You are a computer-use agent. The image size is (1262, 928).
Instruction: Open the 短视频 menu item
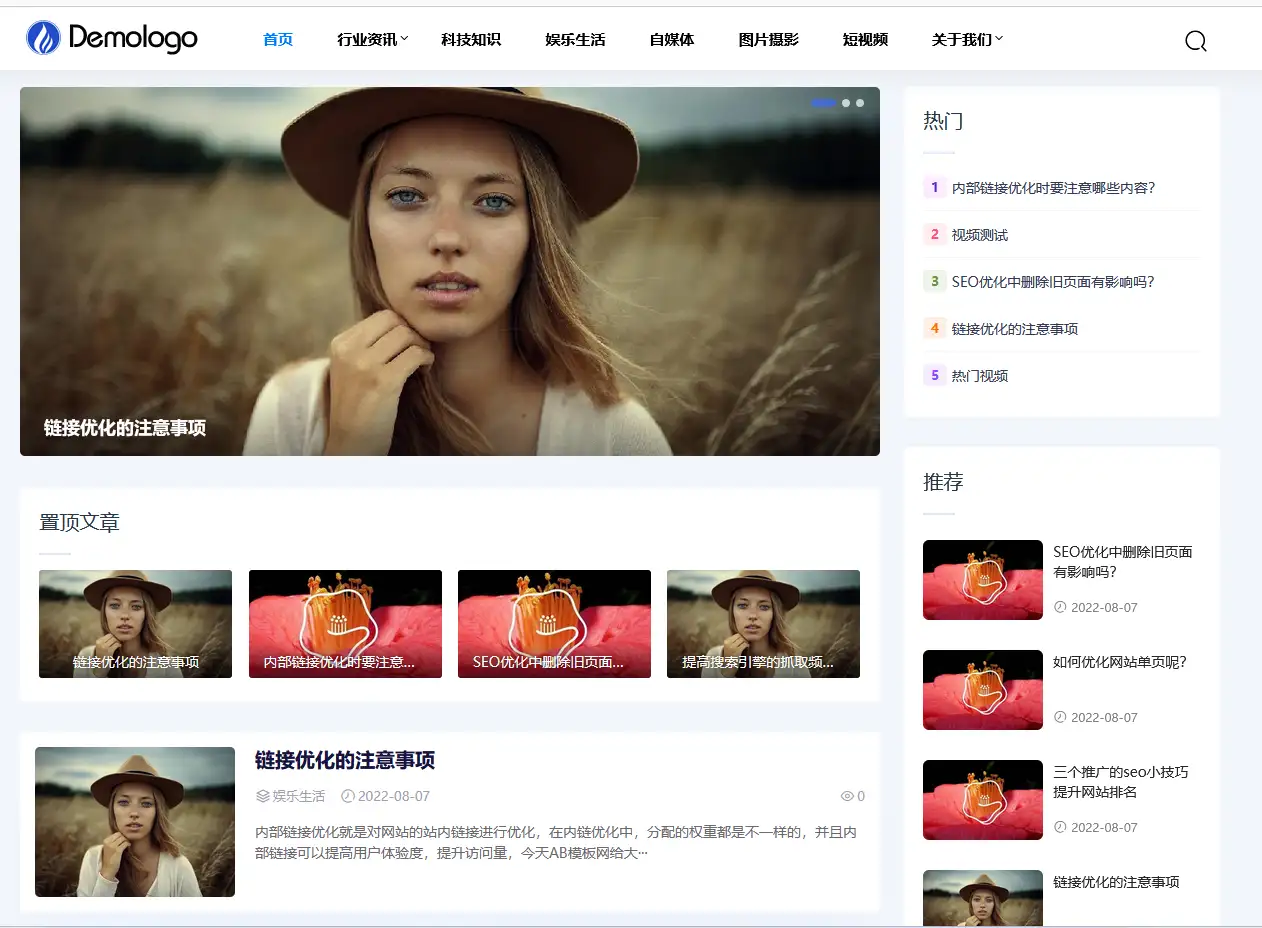pyautogui.click(x=865, y=40)
